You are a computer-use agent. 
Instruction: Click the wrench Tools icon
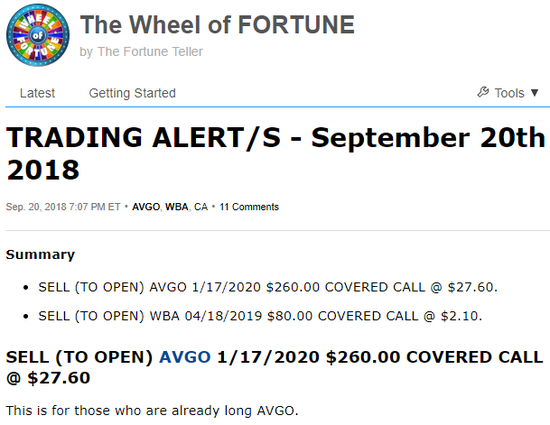coord(483,92)
